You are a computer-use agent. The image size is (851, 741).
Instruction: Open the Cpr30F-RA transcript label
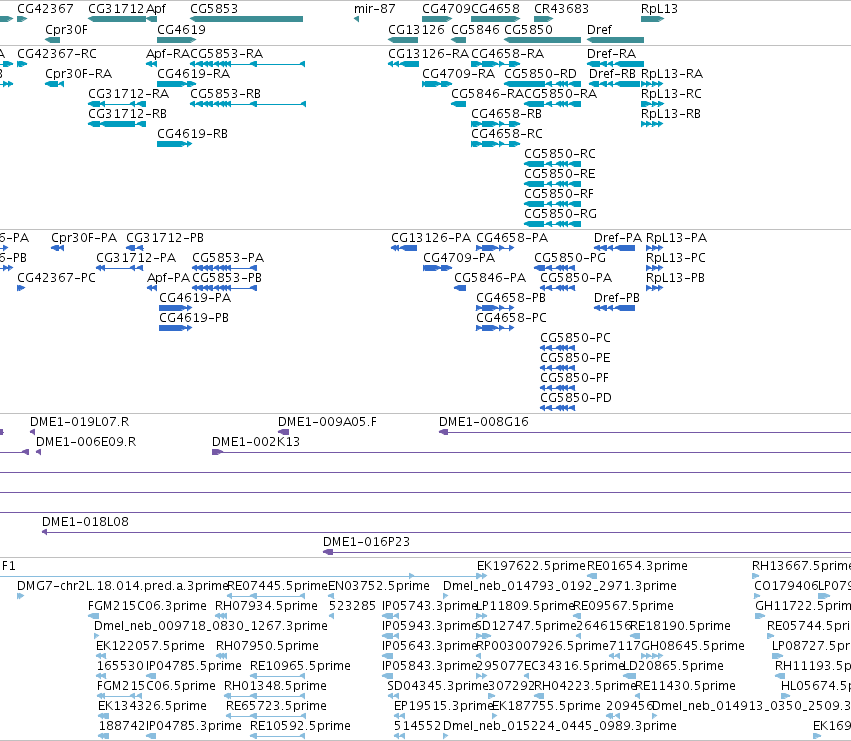point(79,74)
